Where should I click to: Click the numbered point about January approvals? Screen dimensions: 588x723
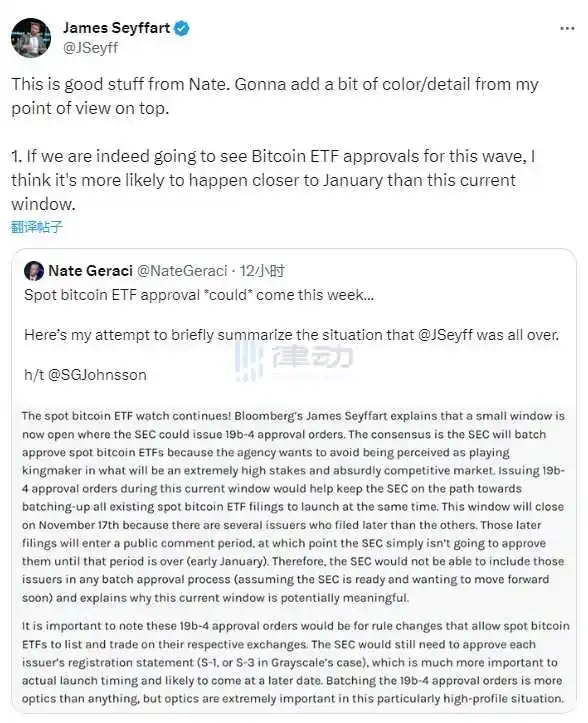(x=273, y=180)
